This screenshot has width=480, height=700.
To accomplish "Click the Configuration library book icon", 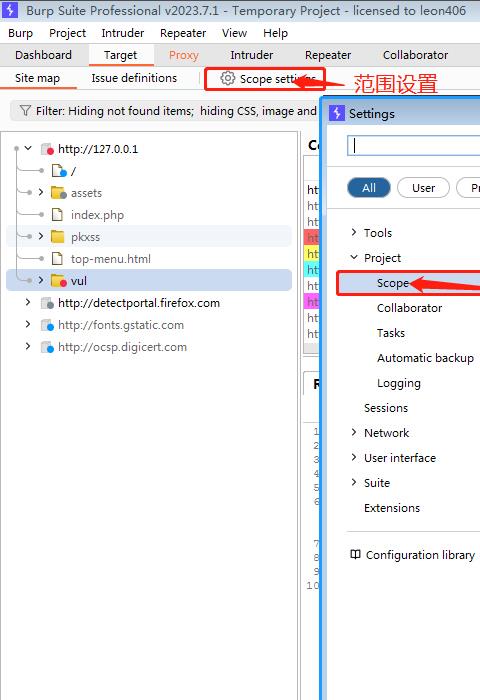I will click(355, 554).
